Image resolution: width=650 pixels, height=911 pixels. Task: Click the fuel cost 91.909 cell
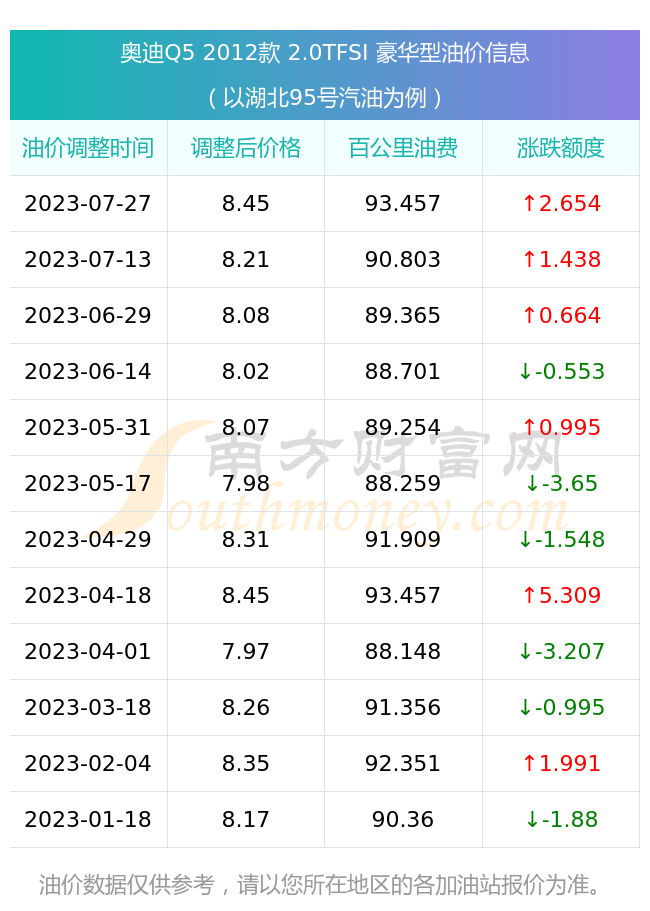pos(403,540)
